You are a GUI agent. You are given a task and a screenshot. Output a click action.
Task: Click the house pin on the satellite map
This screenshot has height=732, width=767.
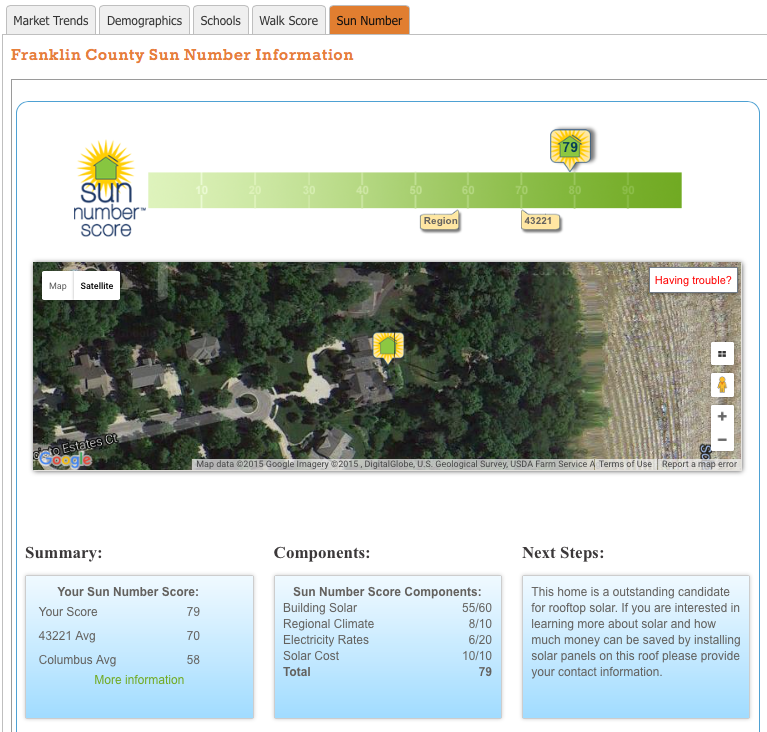388,347
